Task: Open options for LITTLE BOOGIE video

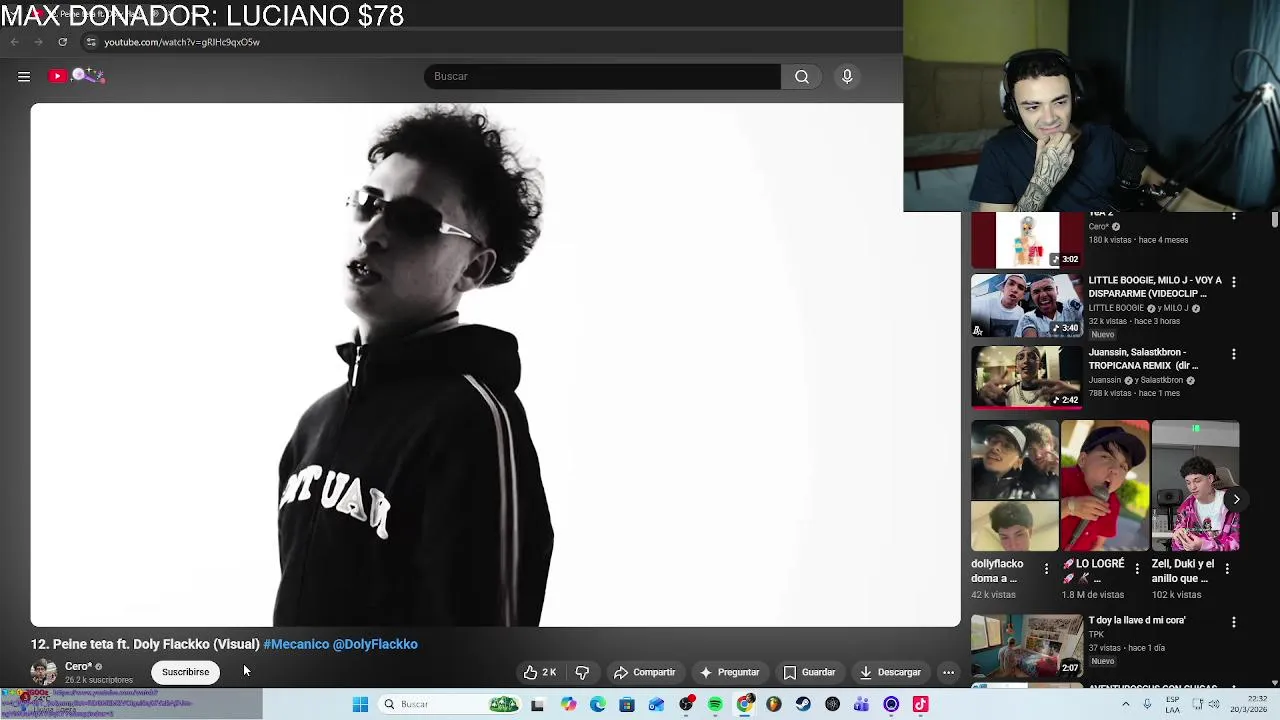Action: [x=1234, y=282]
